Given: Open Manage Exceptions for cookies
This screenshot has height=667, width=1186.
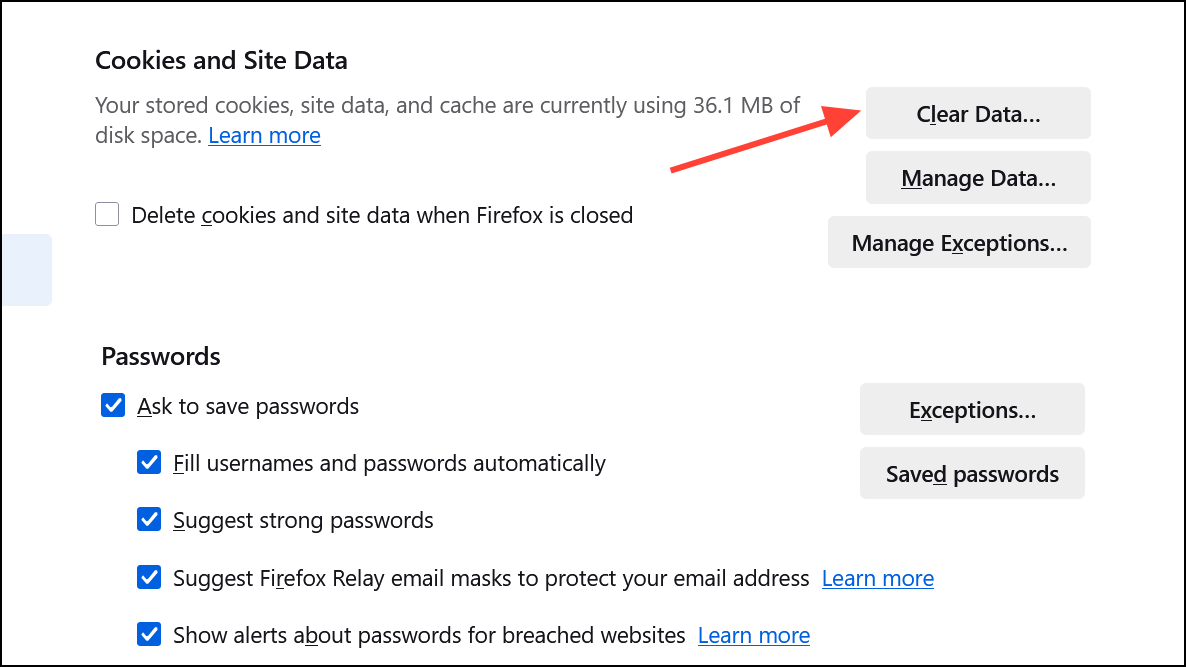Looking at the screenshot, I should pyautogui.click(x=958, y=242).
